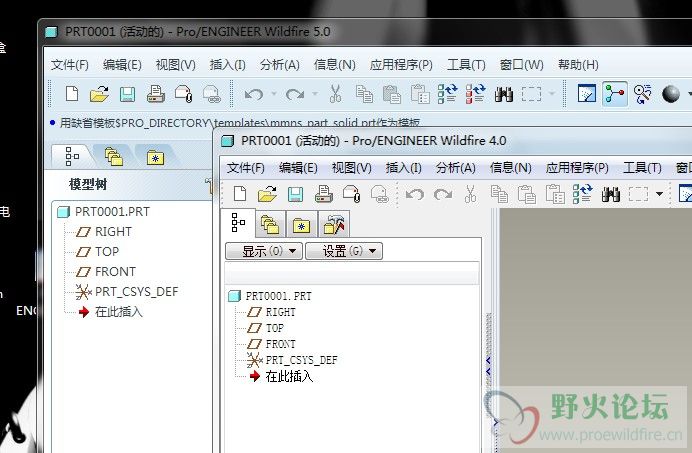Open 插入(I) menu in Wildfire 4.0

click(x=404, y=168)
